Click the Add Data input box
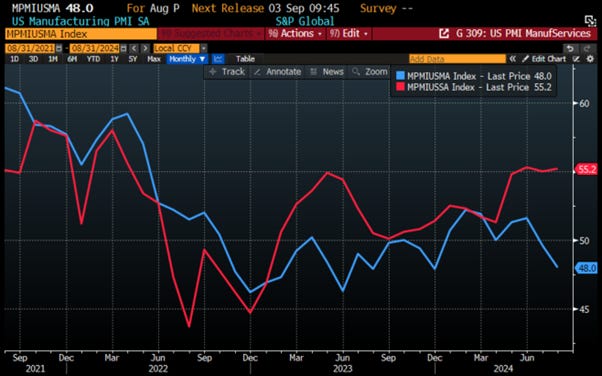This screenshot has width=602, height=376. coord(457,59)
